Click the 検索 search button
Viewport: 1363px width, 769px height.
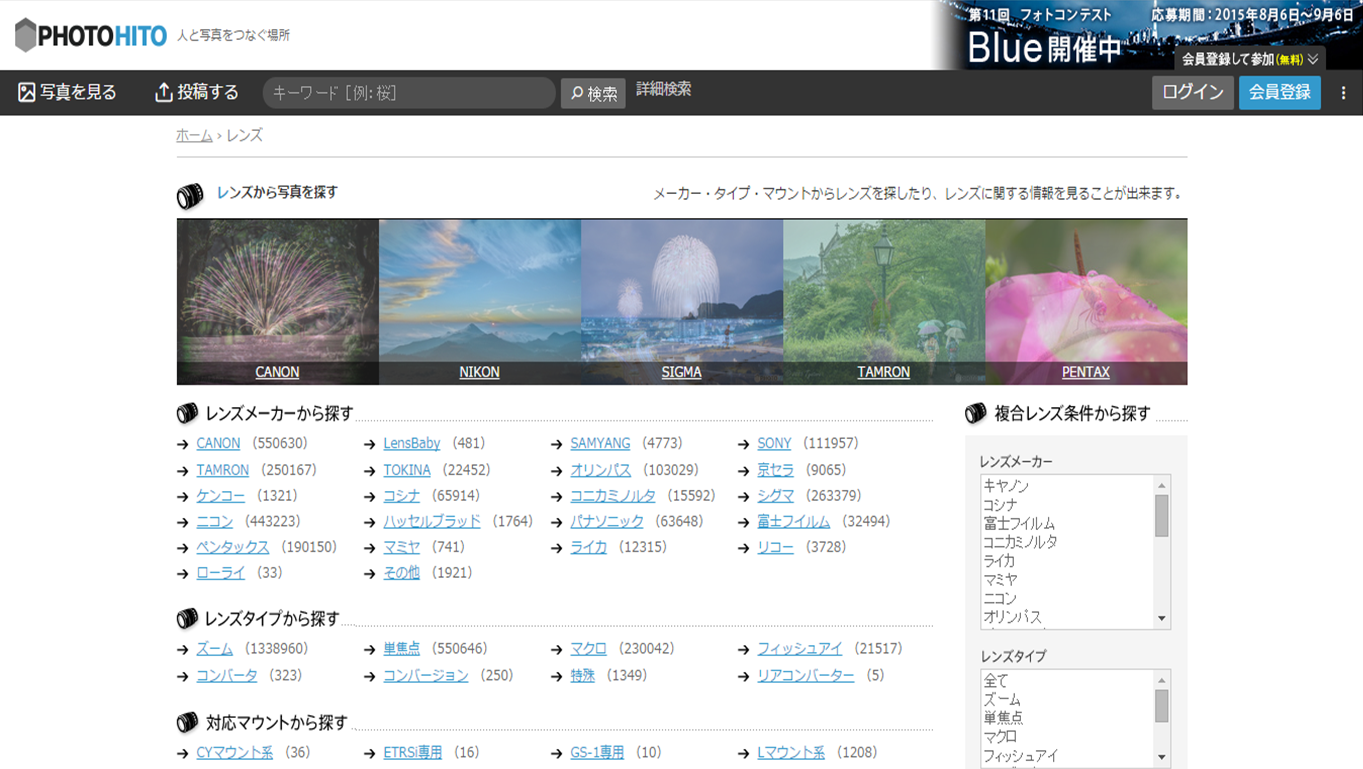coord(593,94)
